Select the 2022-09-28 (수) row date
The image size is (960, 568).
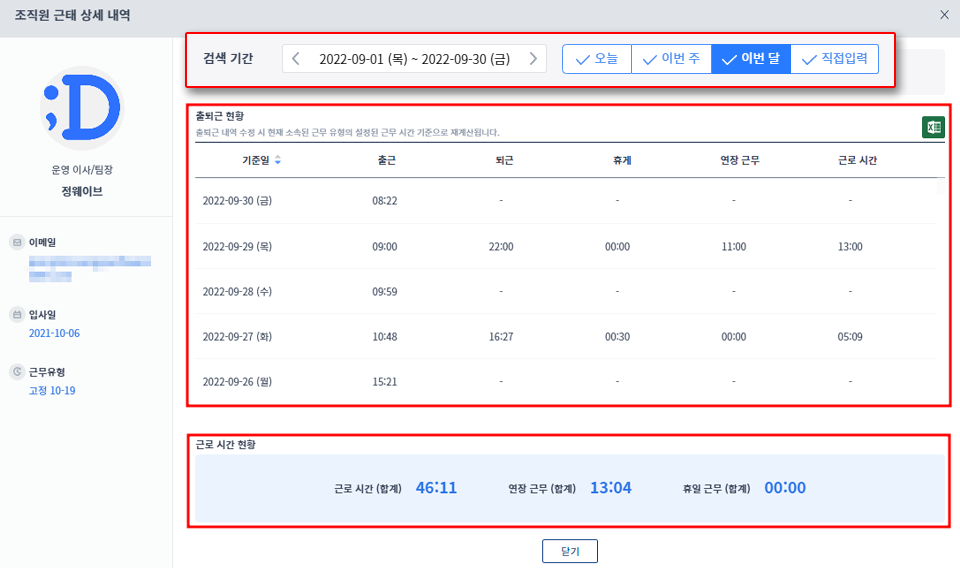tap(237, 291)
